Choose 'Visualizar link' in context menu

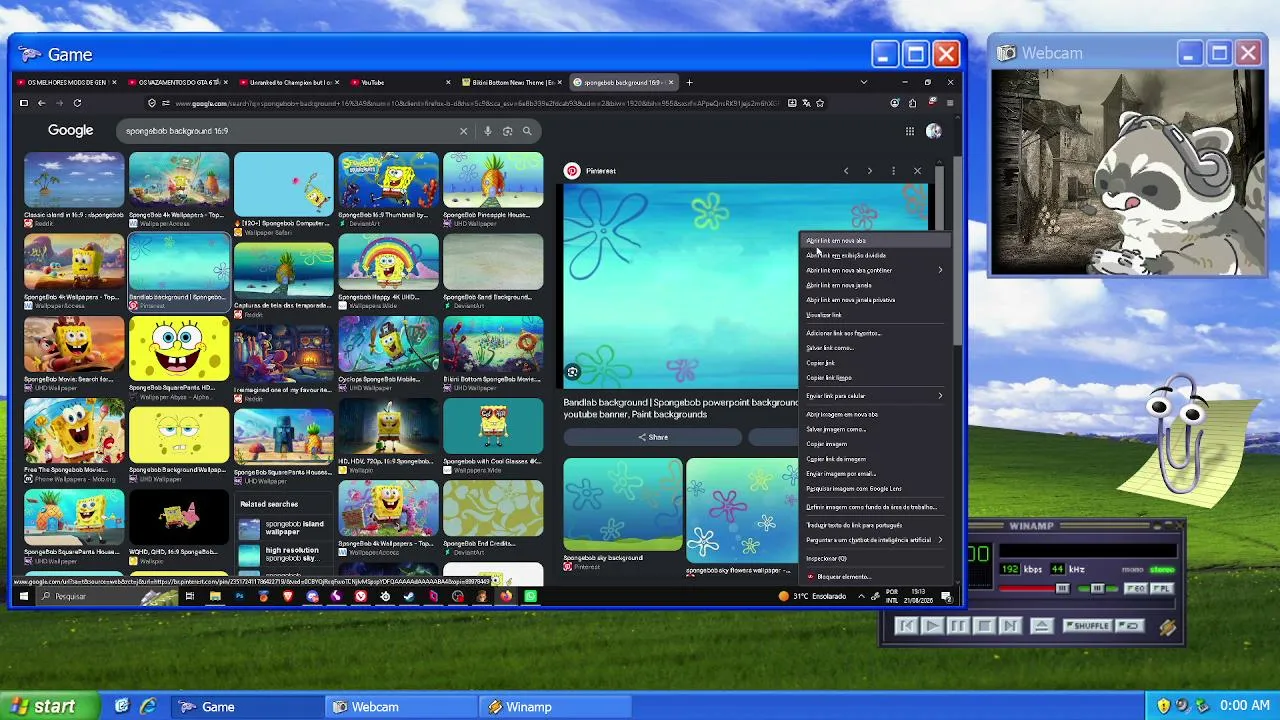click(x=874, y=315)
